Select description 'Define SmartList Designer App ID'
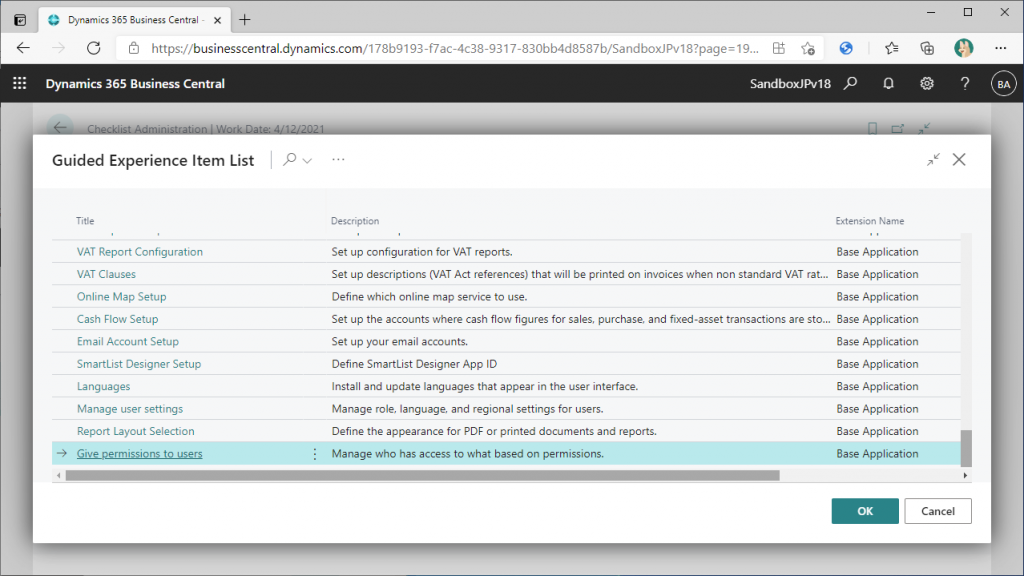Screen dimensions: 1024x576 [x=414, y=364]
